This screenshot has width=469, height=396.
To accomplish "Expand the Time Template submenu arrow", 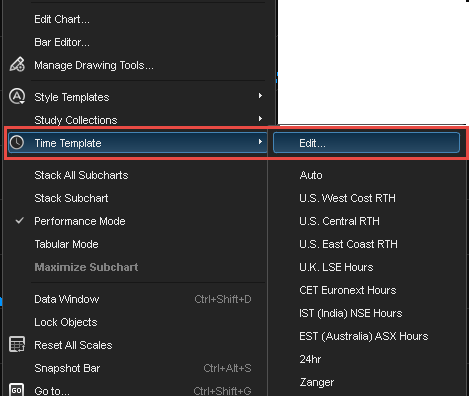I will 260,142.
